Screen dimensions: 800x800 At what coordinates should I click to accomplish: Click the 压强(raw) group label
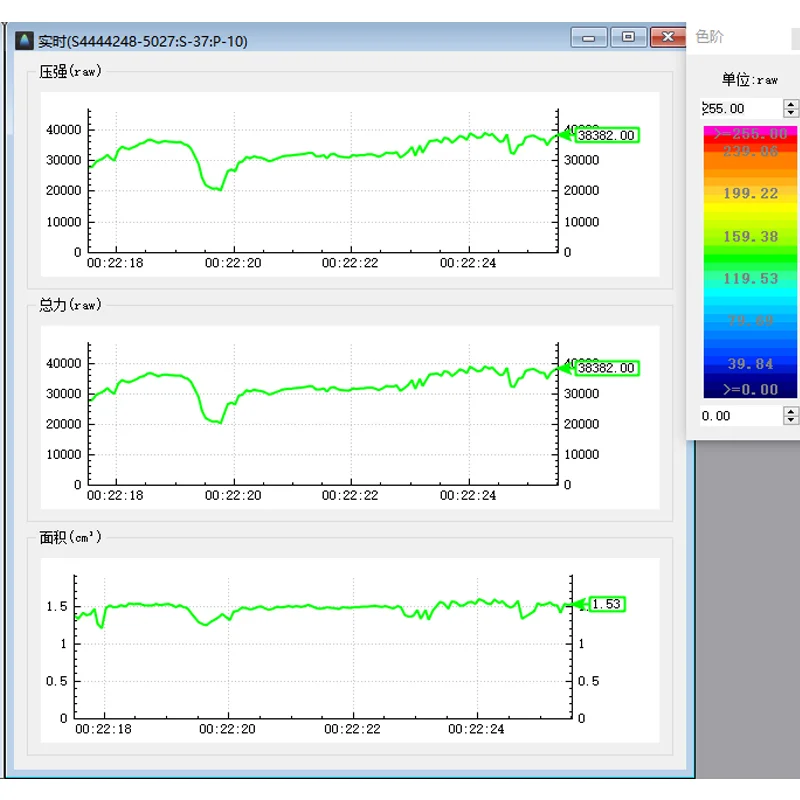coord(70,71)
